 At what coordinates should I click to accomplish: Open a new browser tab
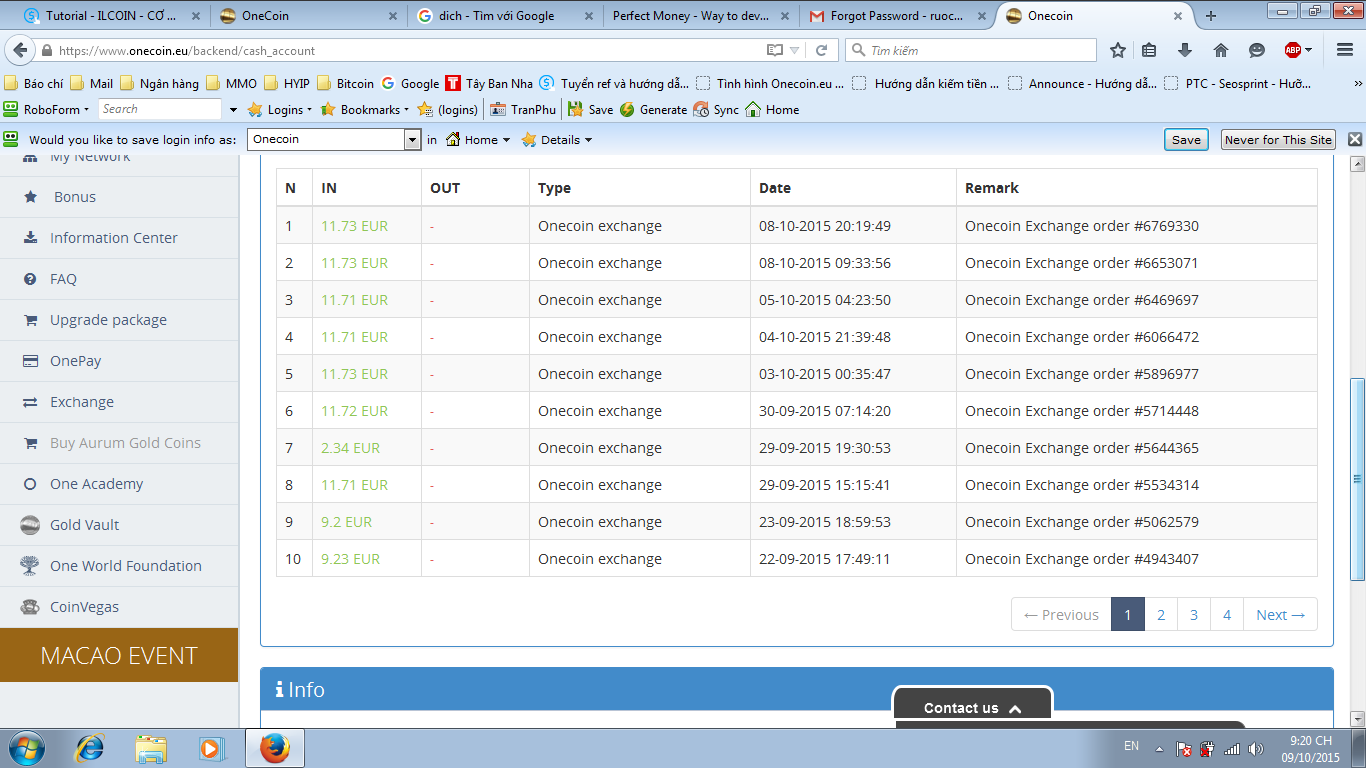[x=1211, y=15]
